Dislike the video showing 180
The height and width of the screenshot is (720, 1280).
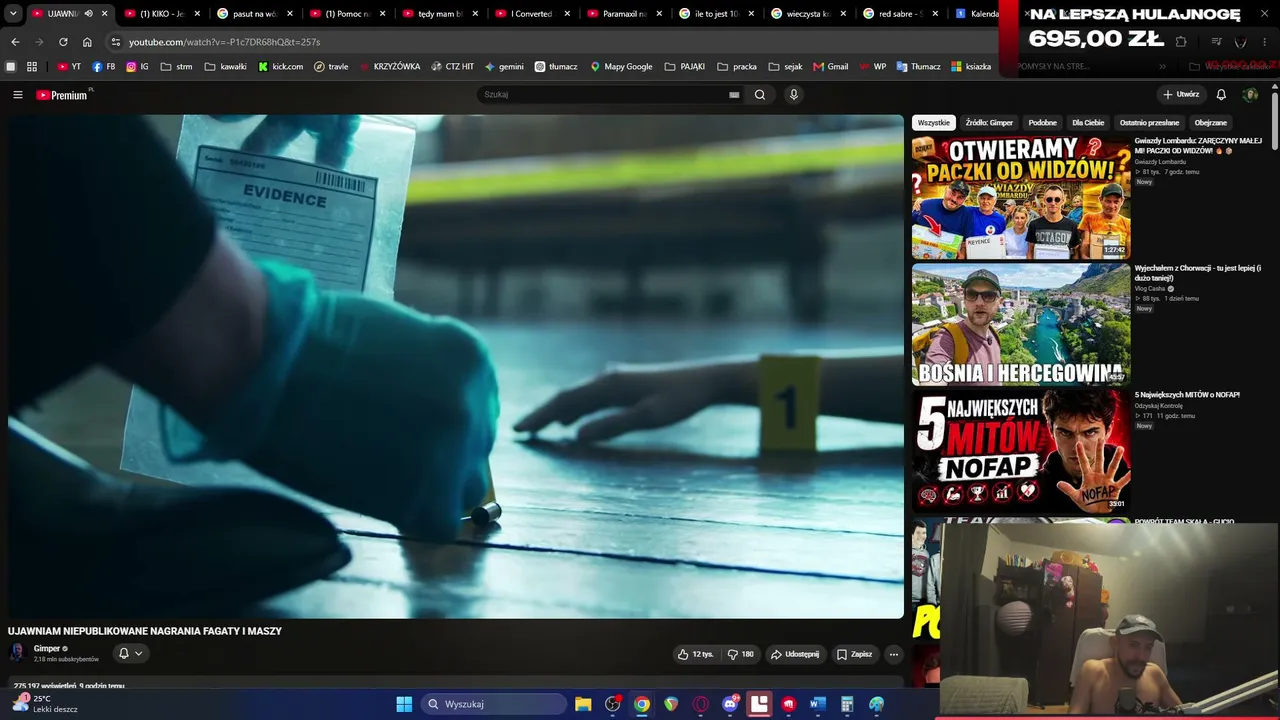click(741, 654)
